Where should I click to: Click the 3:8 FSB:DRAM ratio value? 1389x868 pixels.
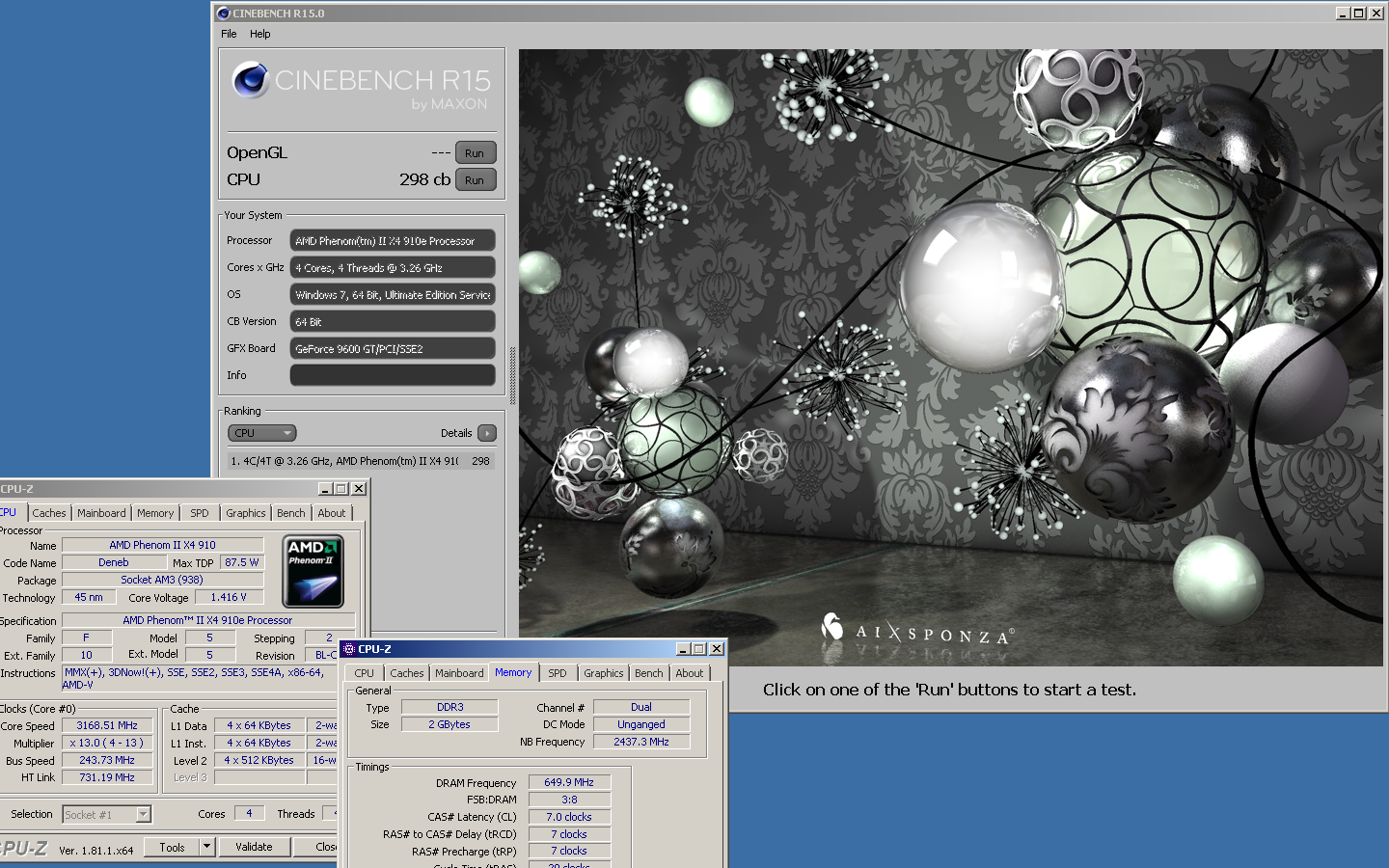point(569,800)
